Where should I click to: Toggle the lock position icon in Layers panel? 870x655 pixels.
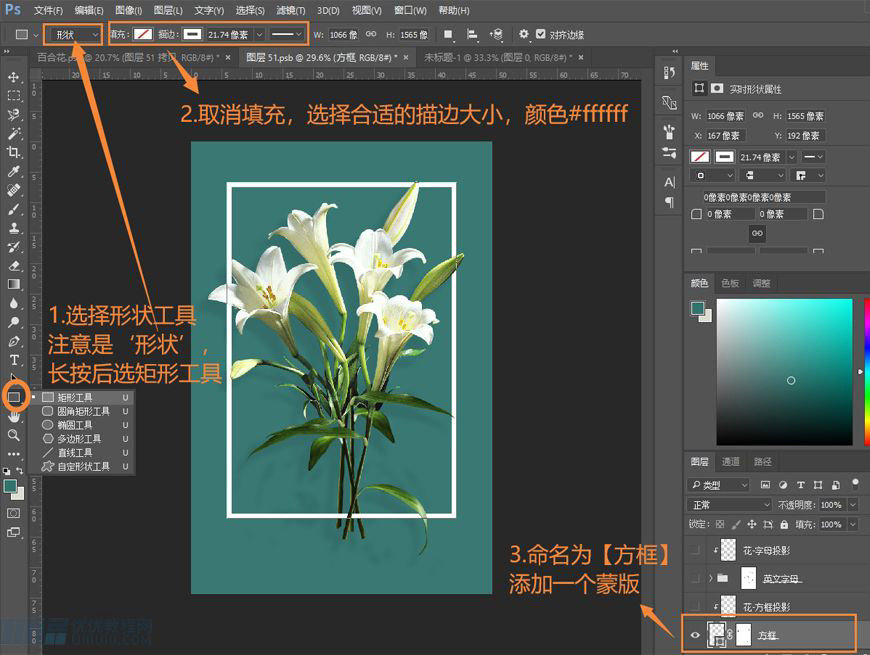coord(753,524)
